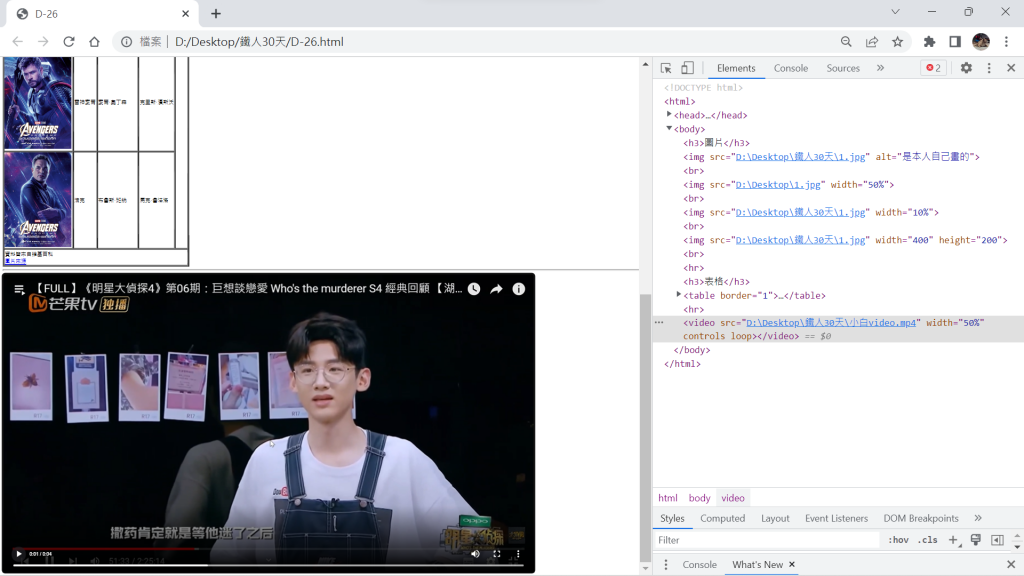Mute the video with speaker icon
This screenshot has width=1024, height=576.
pos(475,554)
